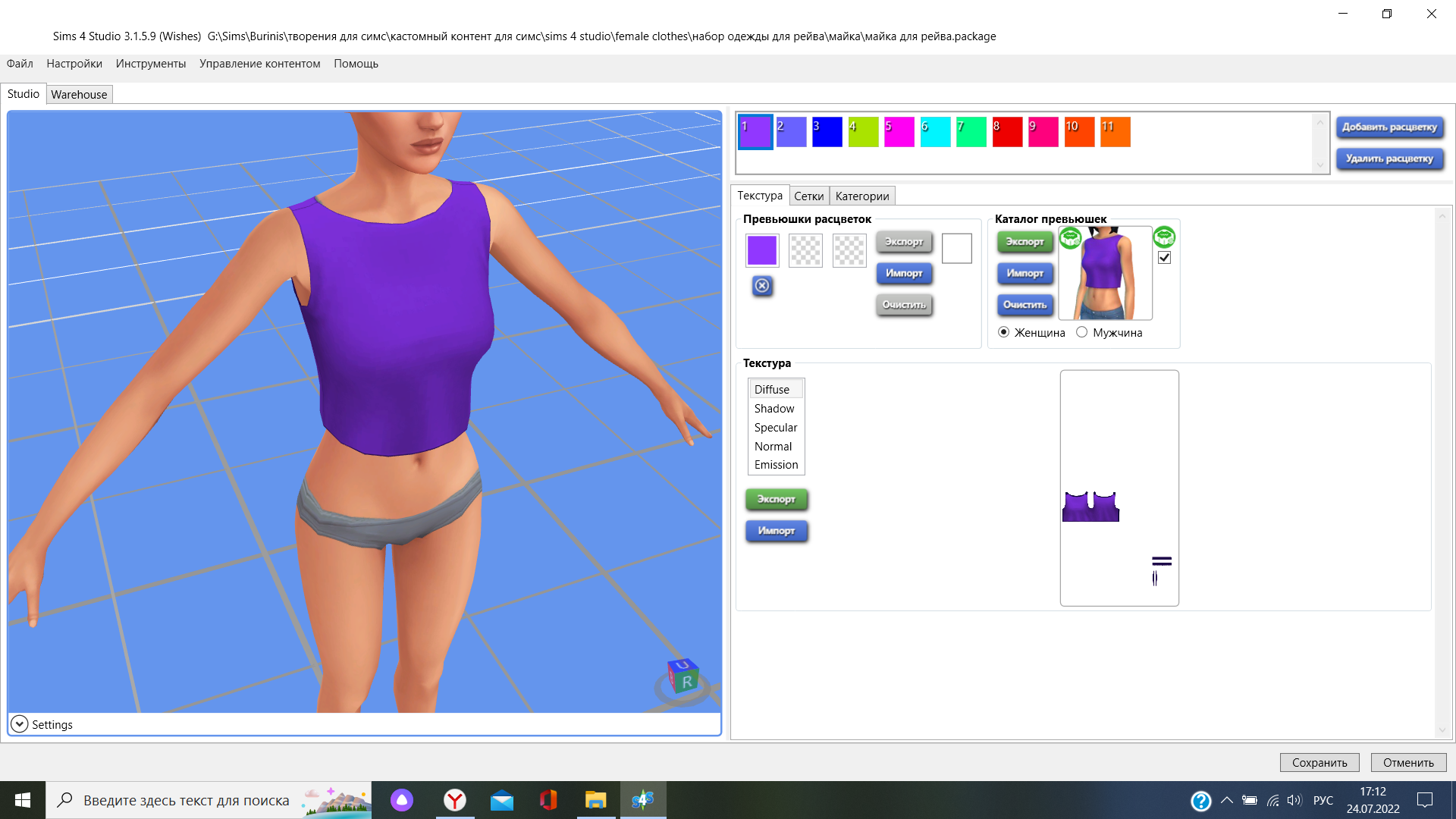This screenshot has height=819, width=1456.
Task: Click the 3D orientation cube in viewport
Action: (x=682, y=676)
